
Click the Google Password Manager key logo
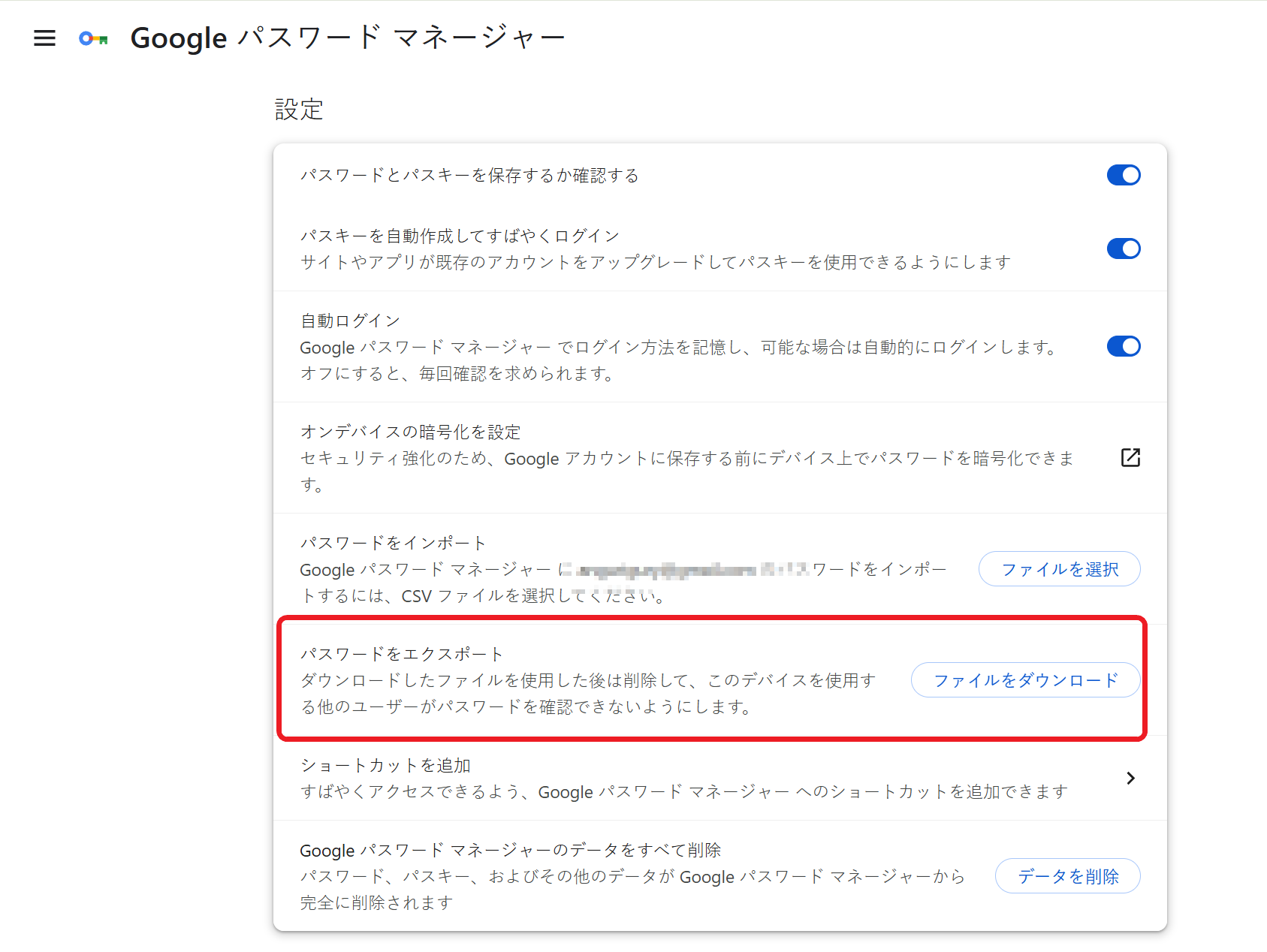point(92,38)
